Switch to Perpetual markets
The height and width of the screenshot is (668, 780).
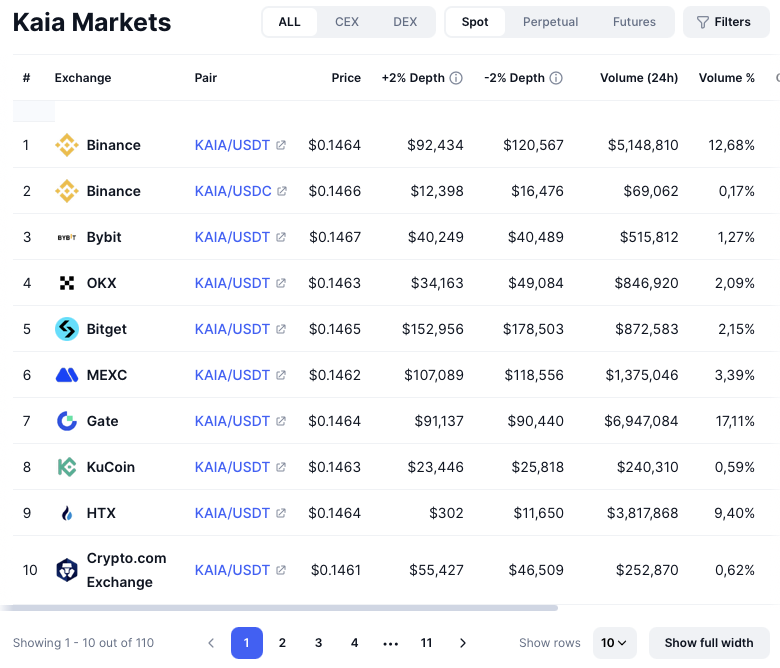click(550, 22)
